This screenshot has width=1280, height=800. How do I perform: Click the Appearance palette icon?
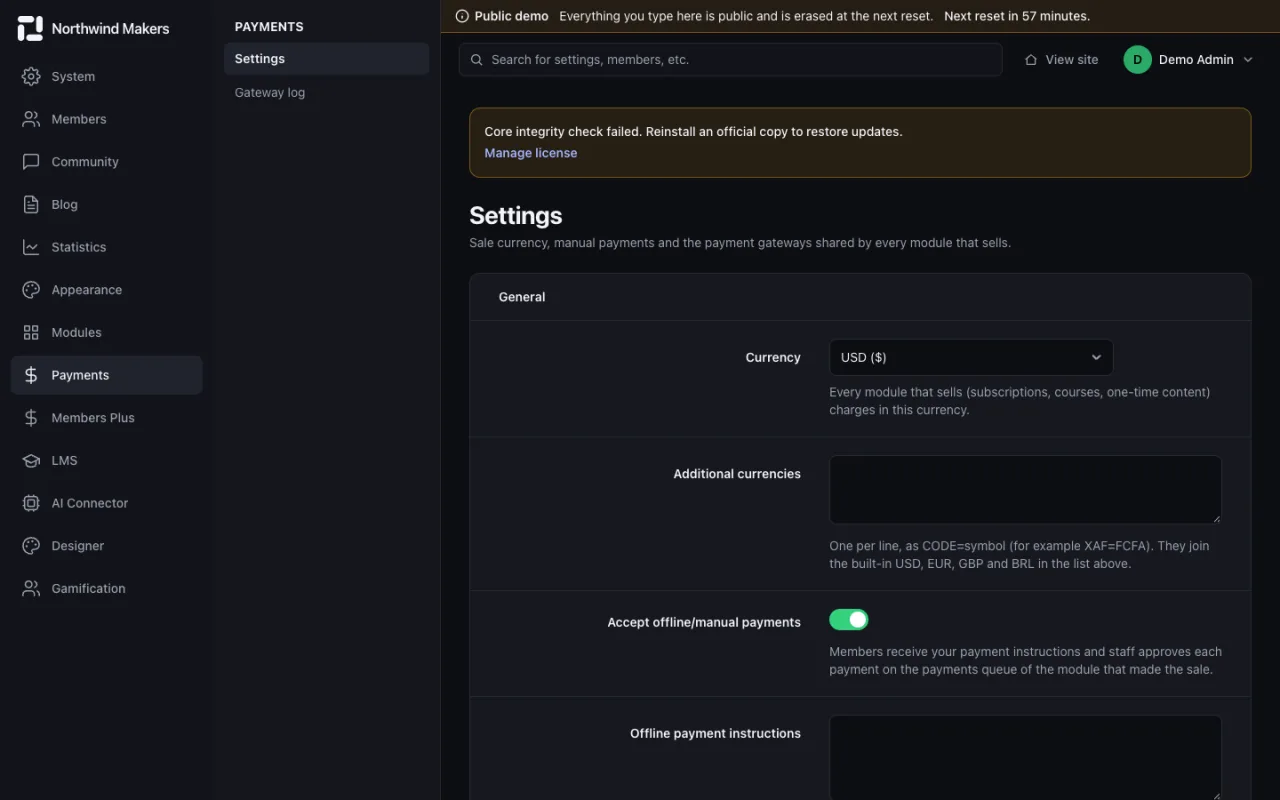pyautogui.click(x=31, y=290)
